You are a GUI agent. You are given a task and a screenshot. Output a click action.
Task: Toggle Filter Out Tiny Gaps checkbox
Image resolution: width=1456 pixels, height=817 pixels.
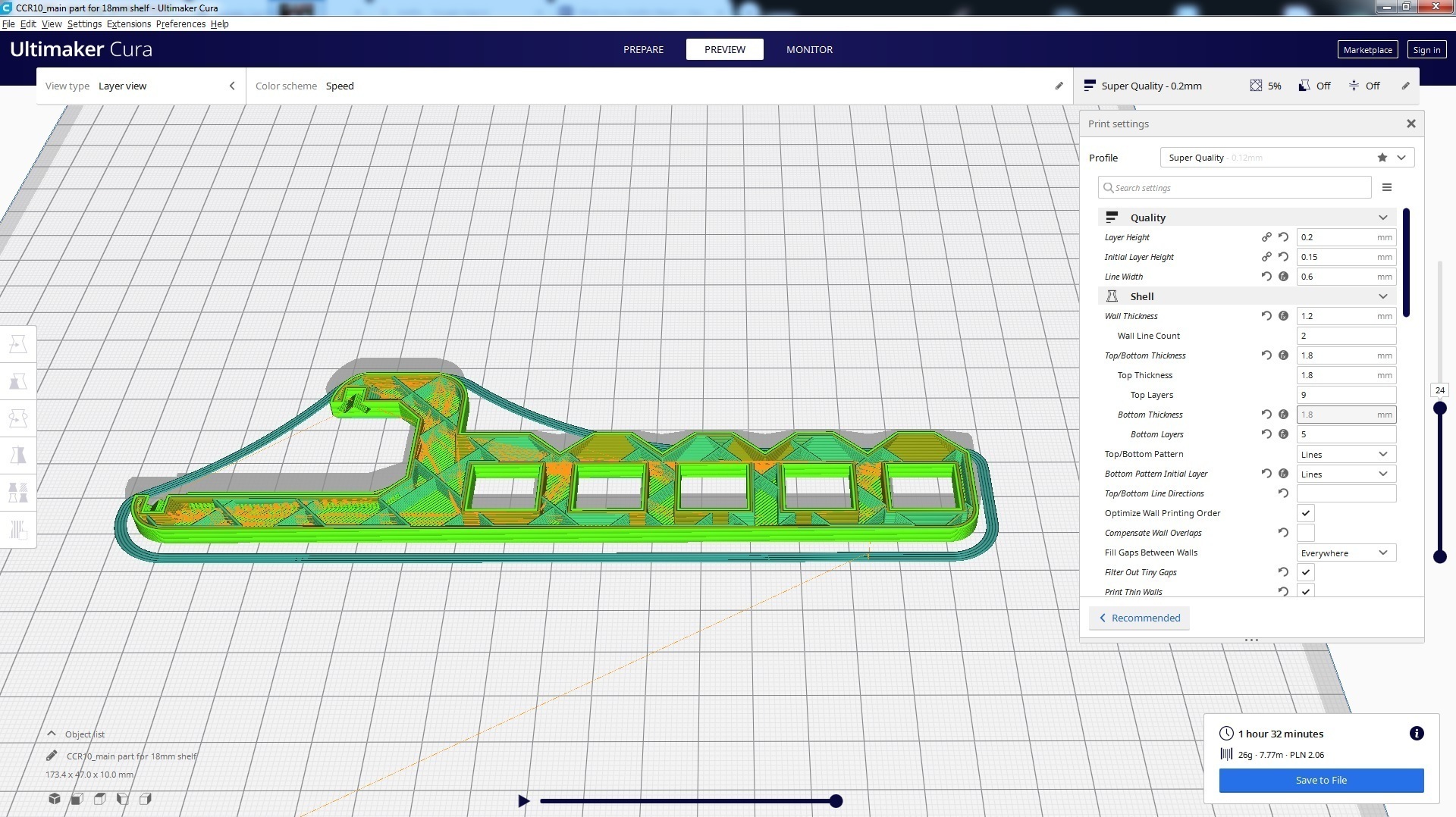[1306, 572]
